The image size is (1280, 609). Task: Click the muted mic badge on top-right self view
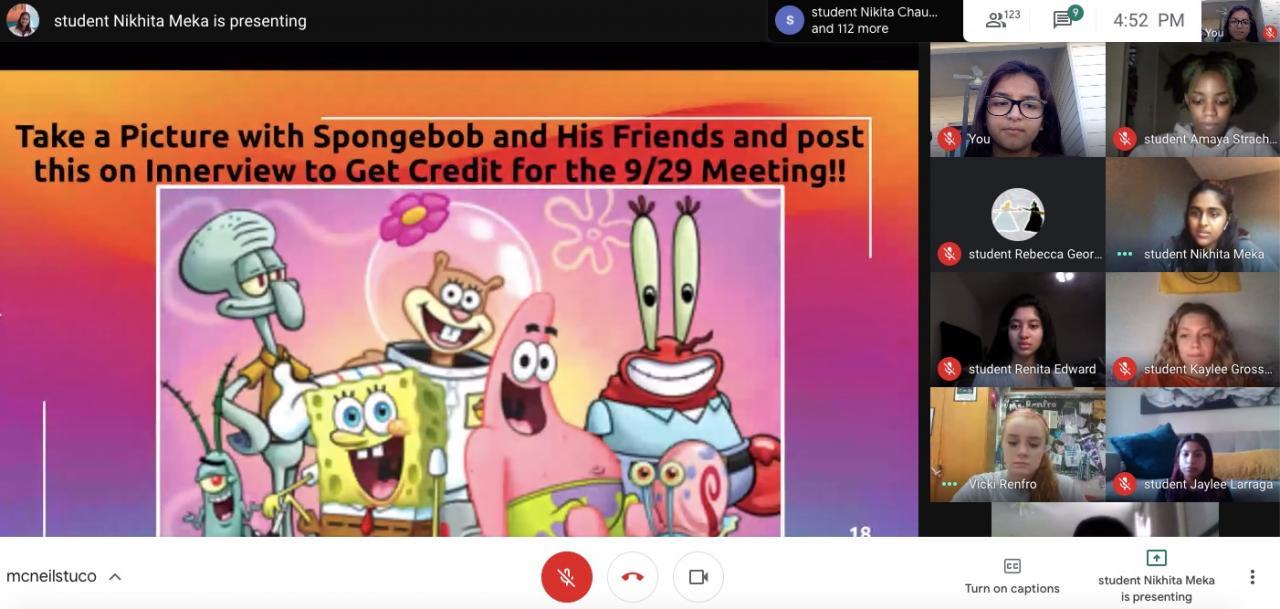(x=1269, y=32)
